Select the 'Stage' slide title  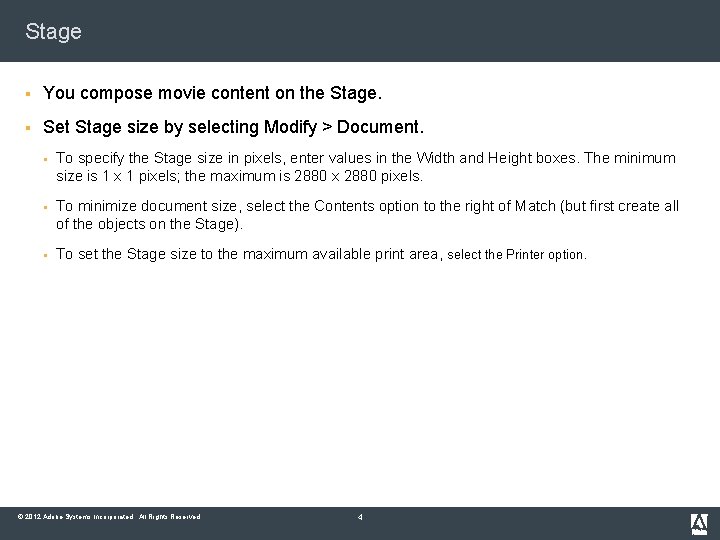click(x=53, y=32)
